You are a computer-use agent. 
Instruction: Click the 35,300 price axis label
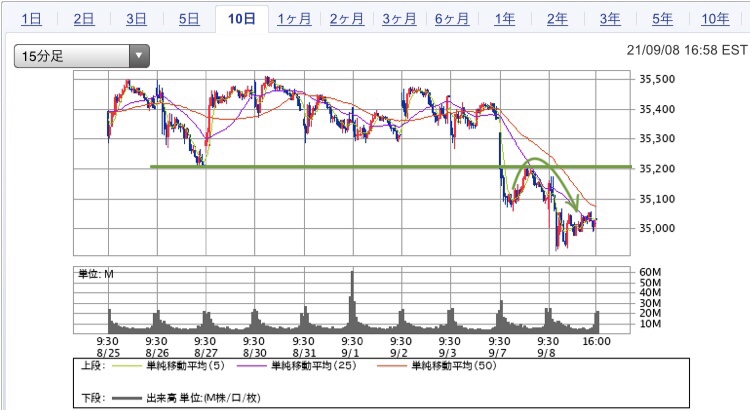click(657, 139)
